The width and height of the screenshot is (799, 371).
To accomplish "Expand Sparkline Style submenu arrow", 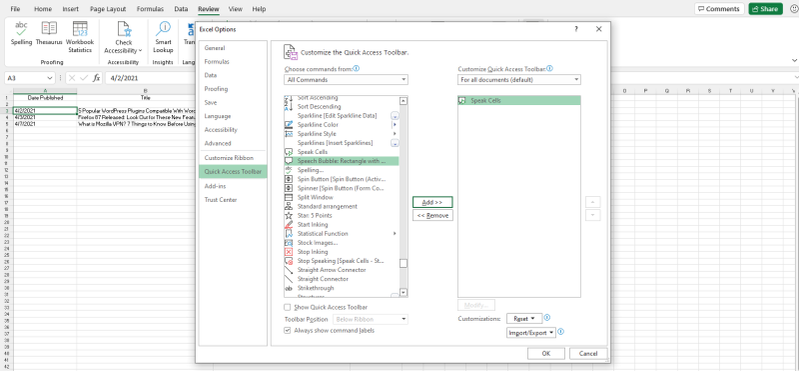I will tap(395, 134).
